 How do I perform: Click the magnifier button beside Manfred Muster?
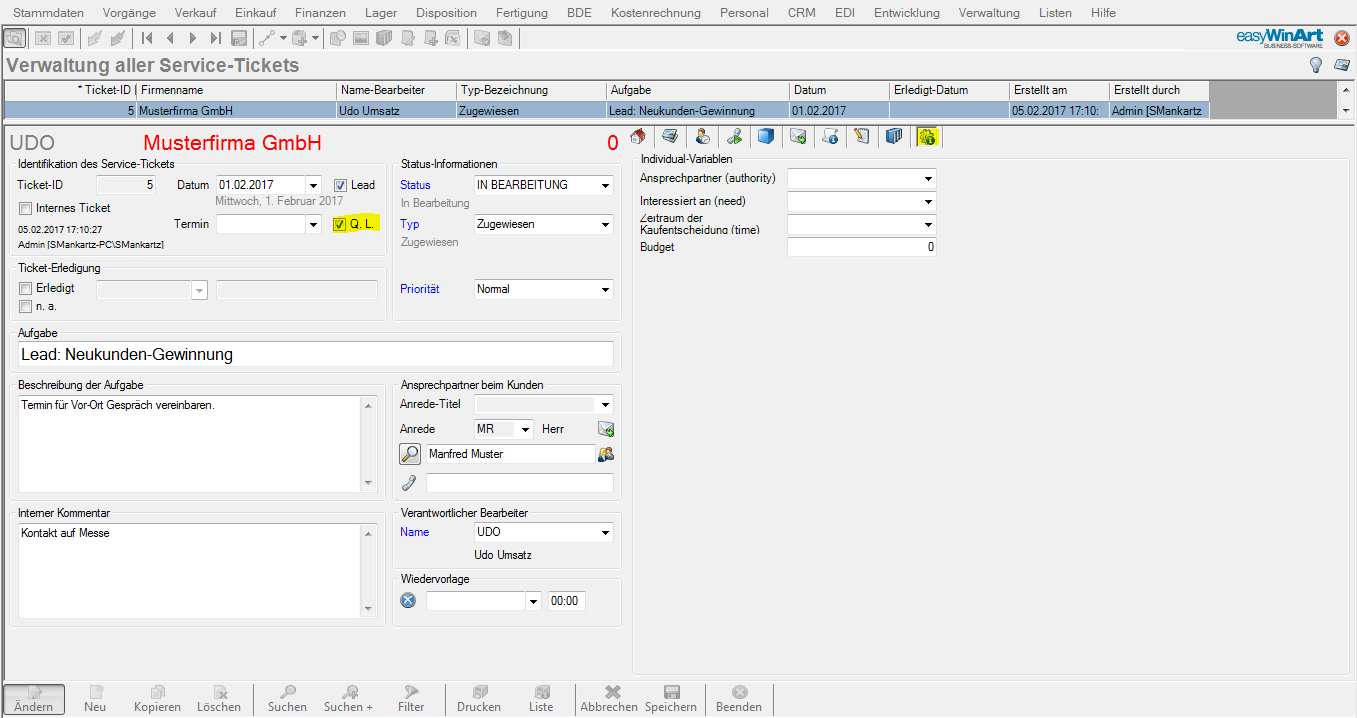pyautogui.click(x=410, y=454)
